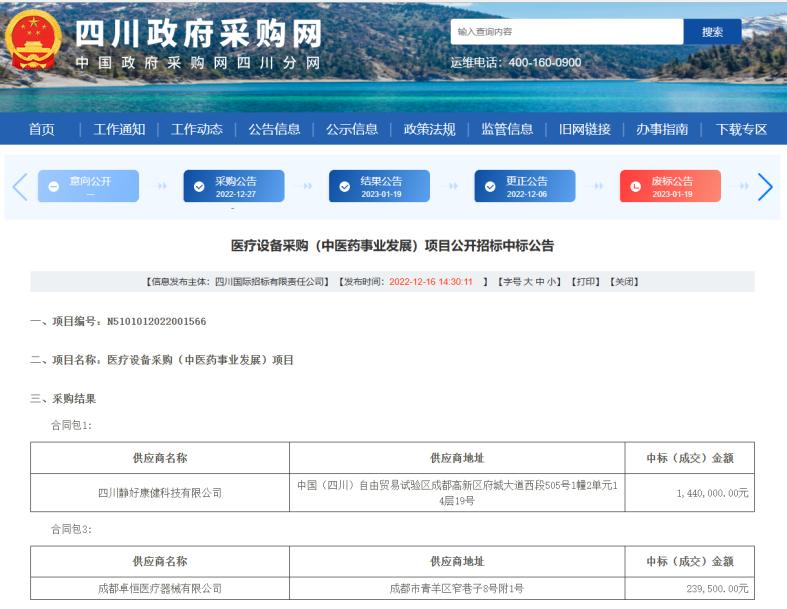This screenshot has width=787, height=609.
Task: Click the 合同包1 label
Action: (71, 425)
